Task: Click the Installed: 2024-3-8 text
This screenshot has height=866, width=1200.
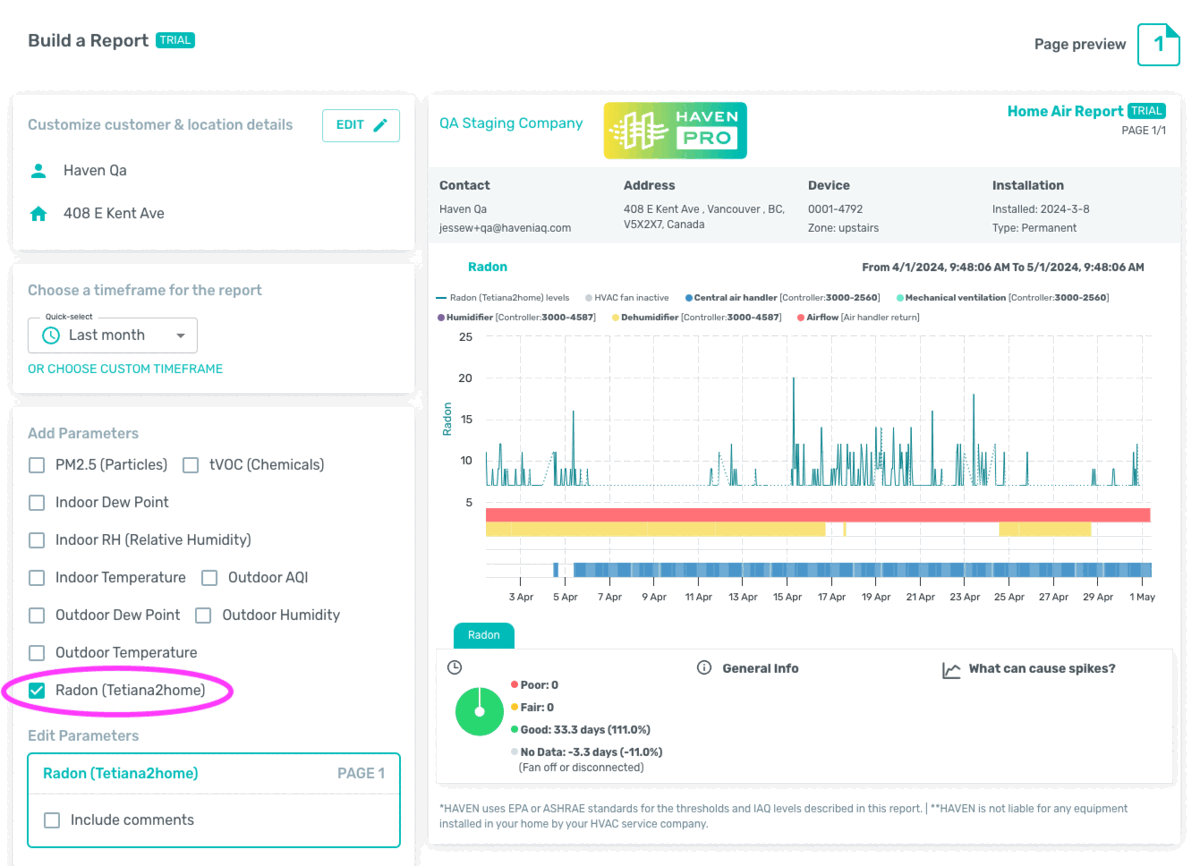Action: (x=1041, y=210)
